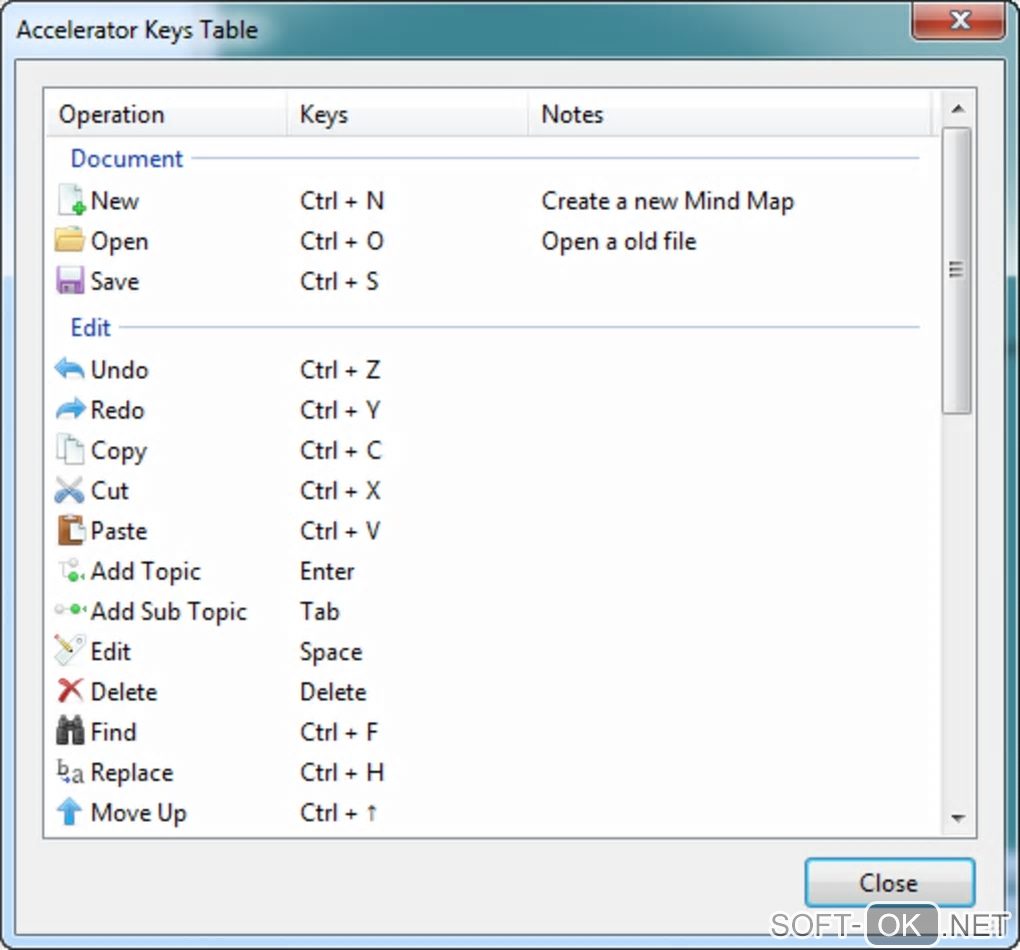The height and width of the screenshot is (950, 1020).
Task: Click the Paste clipboard icon
Action: tap(70, 531)
